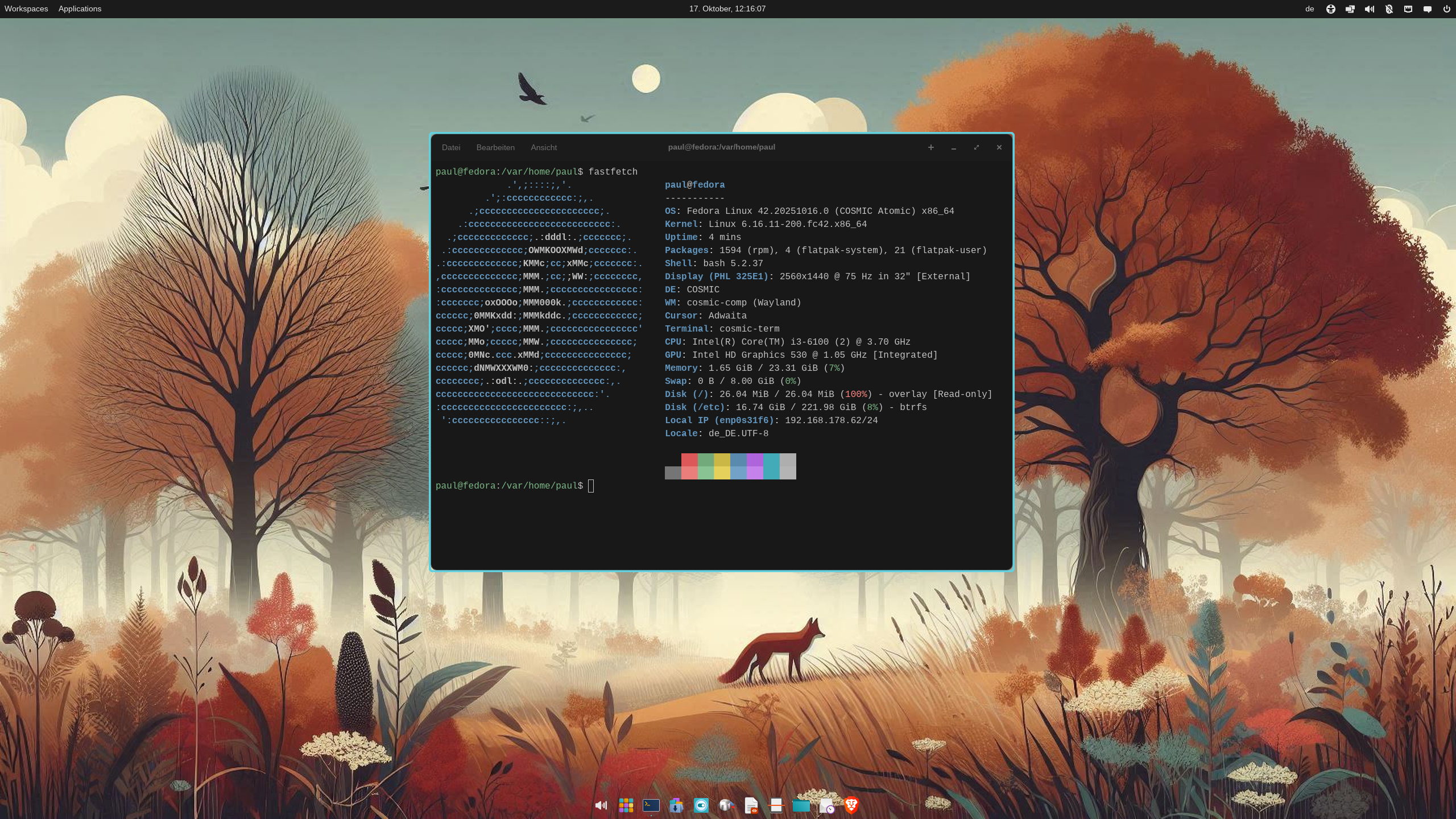
Task: Open the tweaks toggle-switch app in dock
Action: (x=701, y=805)
